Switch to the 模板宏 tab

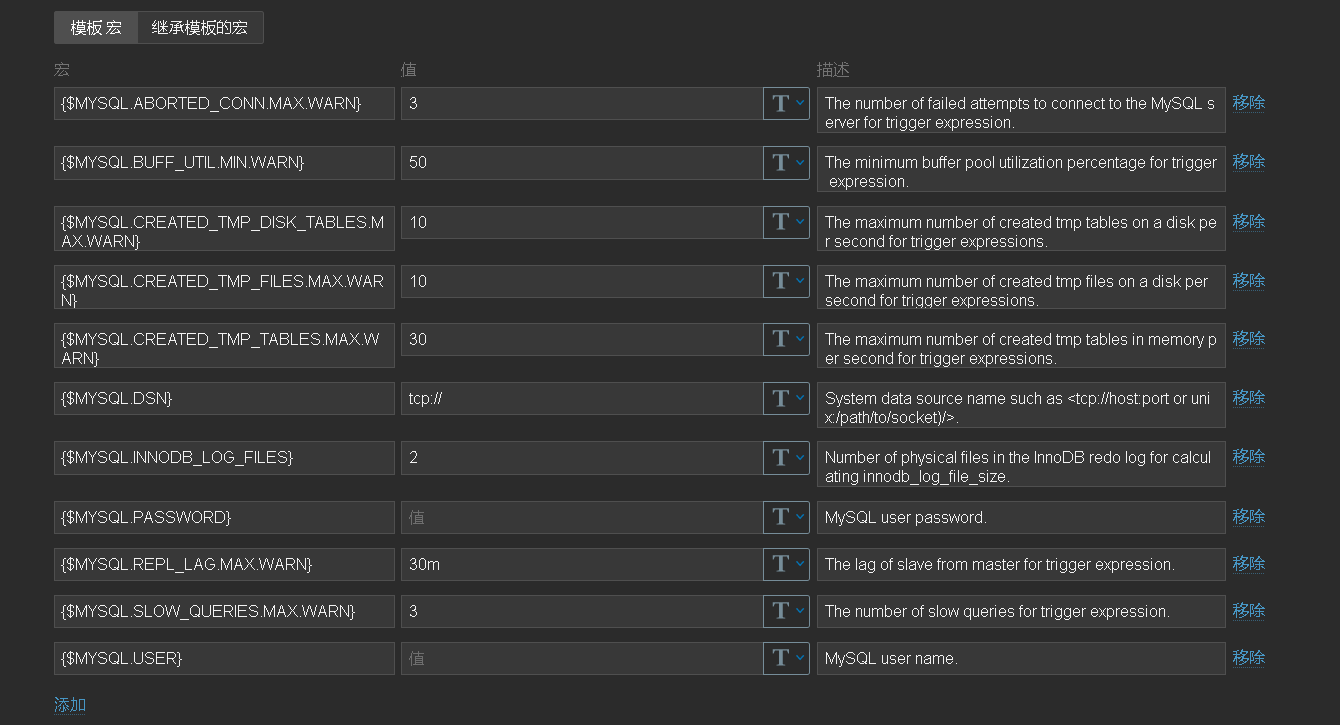[x=96, y=28]
